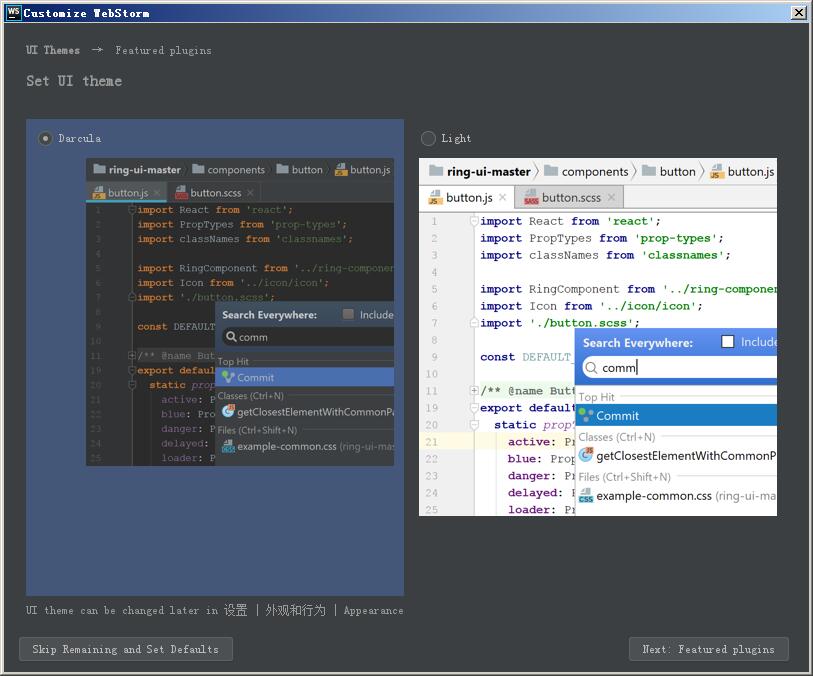813x676 pixels.
Task: Click the Featured plugins breadcrumb step
Action: [x=163, y=50]
